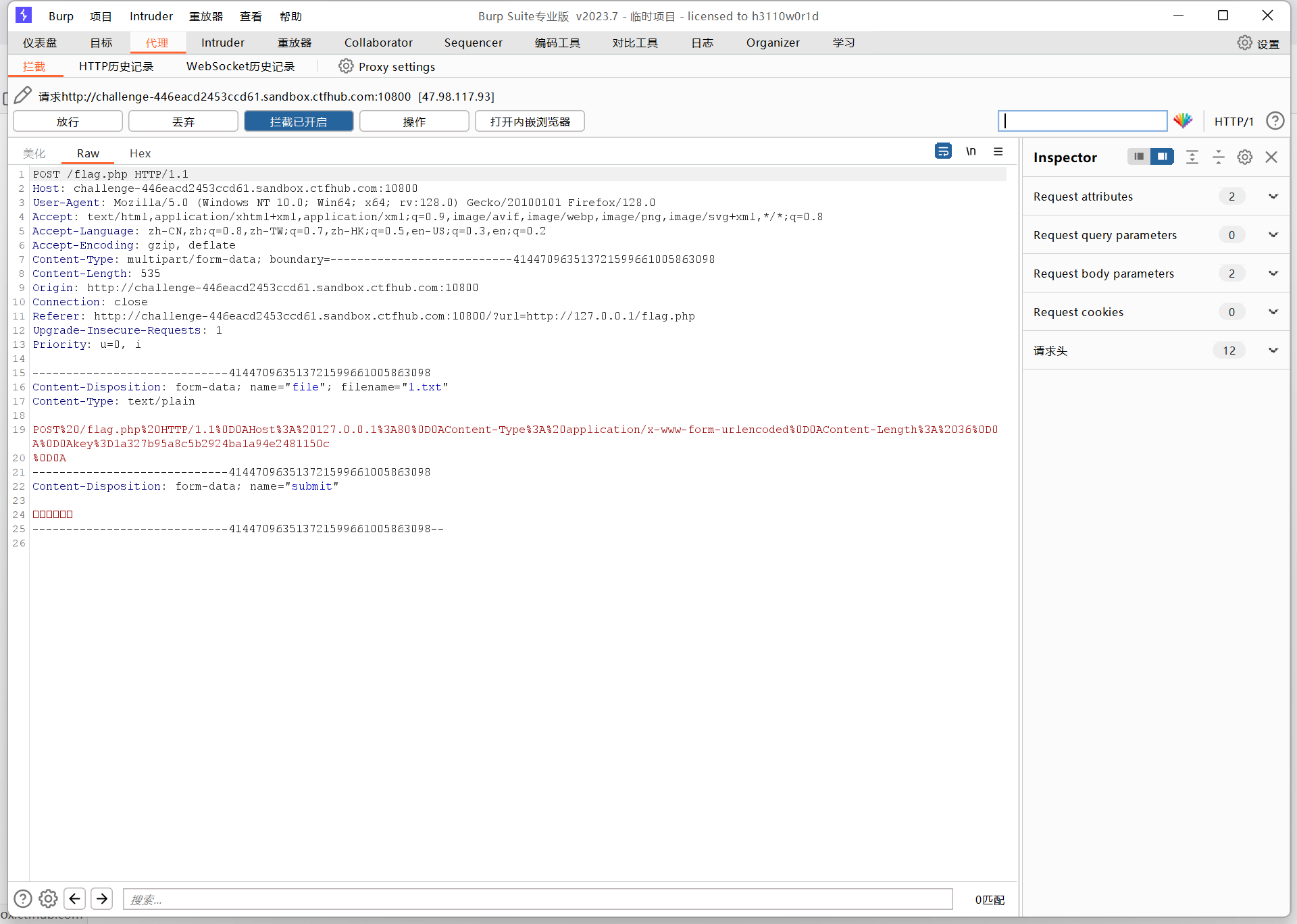Expand all Inspector sections icon
The image size is (1297, 924).
tap(1192, 157)
